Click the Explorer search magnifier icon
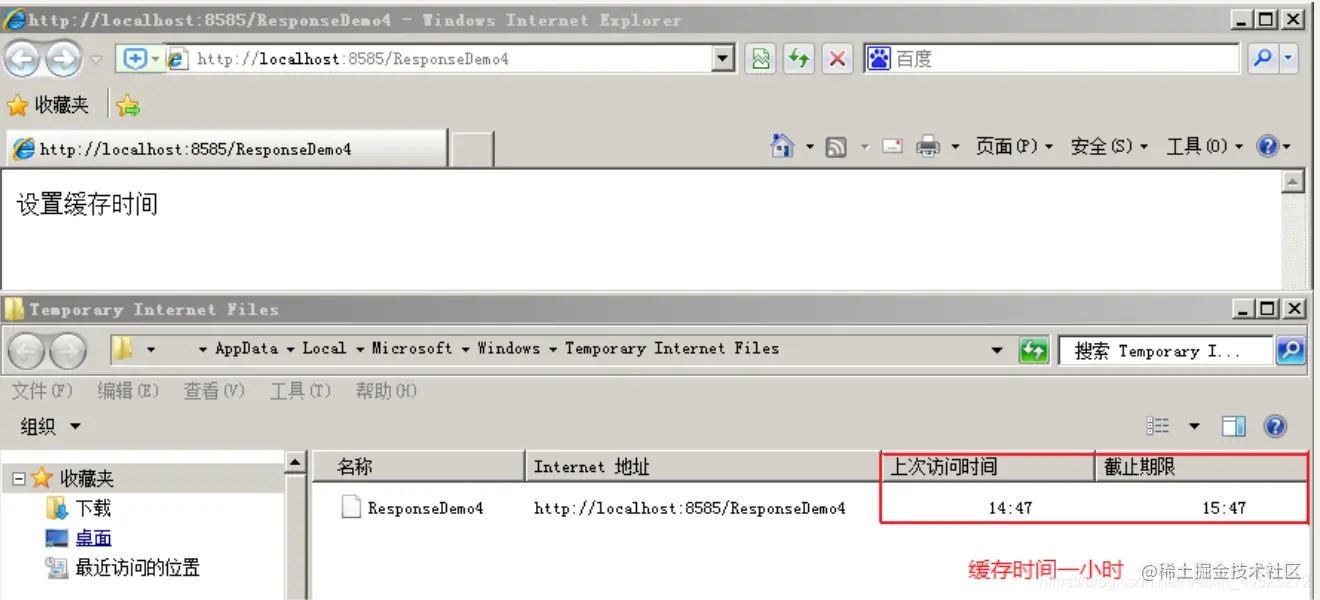Viewport: 1320px width, 600px height. coord(1291,351)
